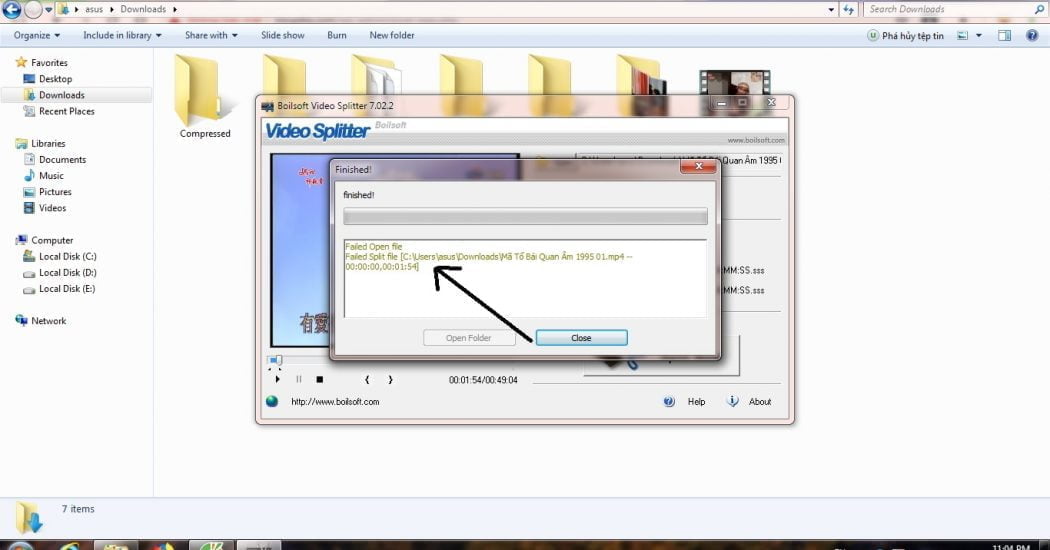Click the About info icon
This screenshot has width=1050, height=550.
[x=733, y=401]
